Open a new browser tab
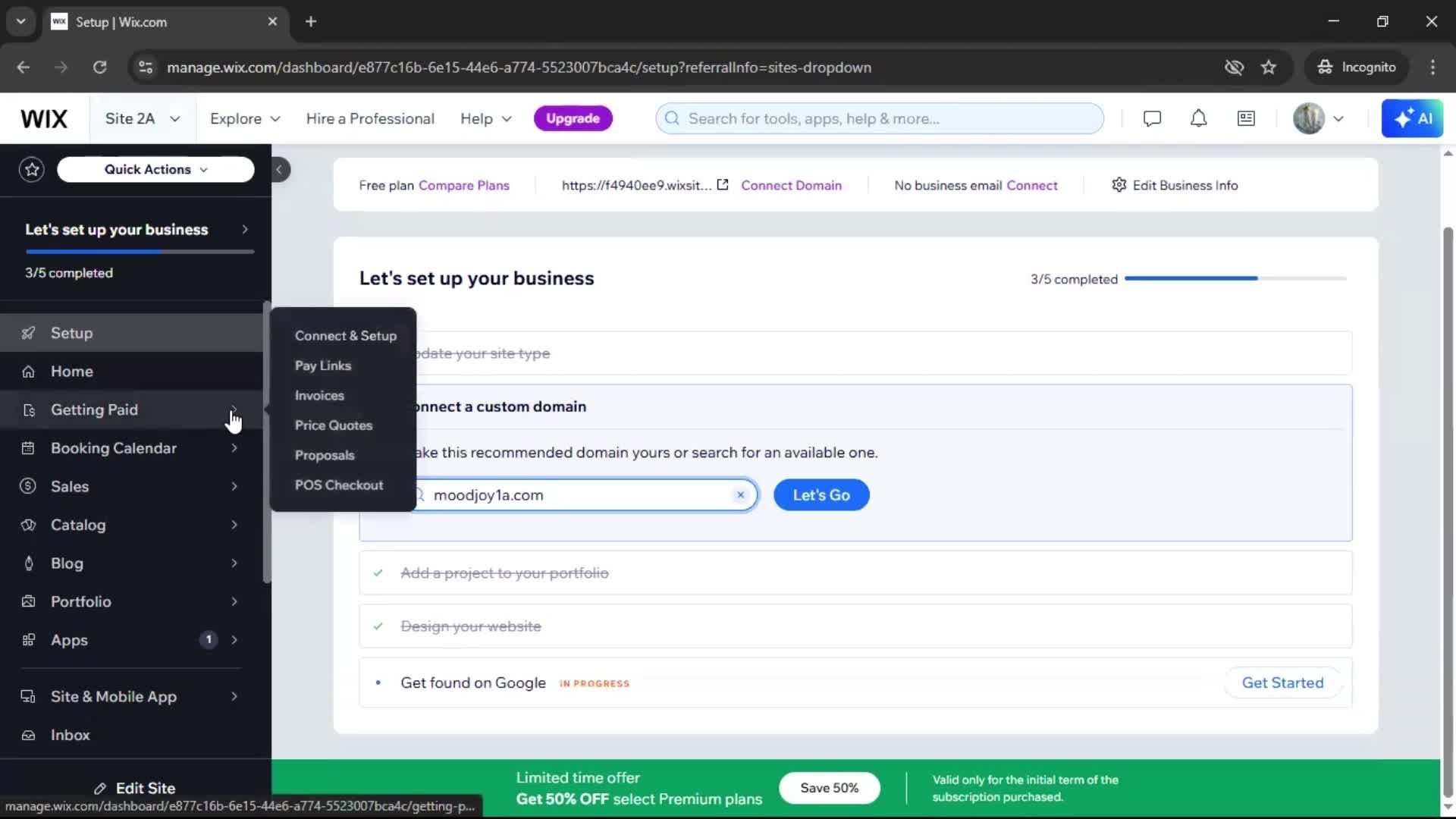The width and height of the screenshot is (1456, 819). tap(311, 21)
